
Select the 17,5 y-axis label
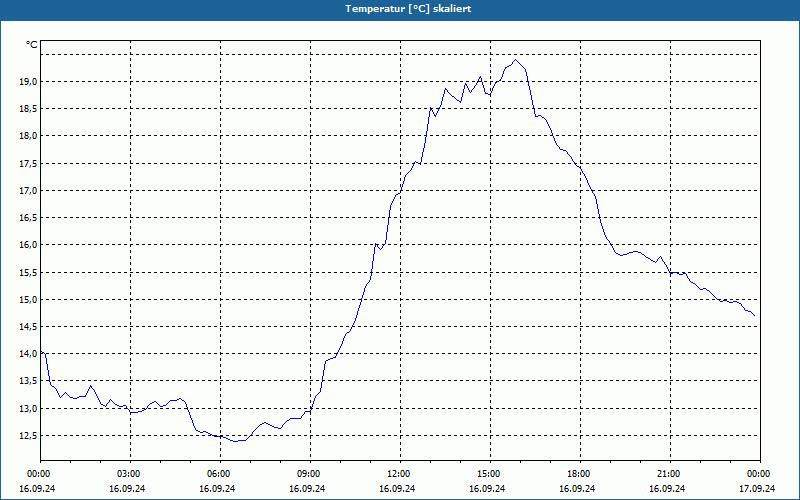pos(28,164)
